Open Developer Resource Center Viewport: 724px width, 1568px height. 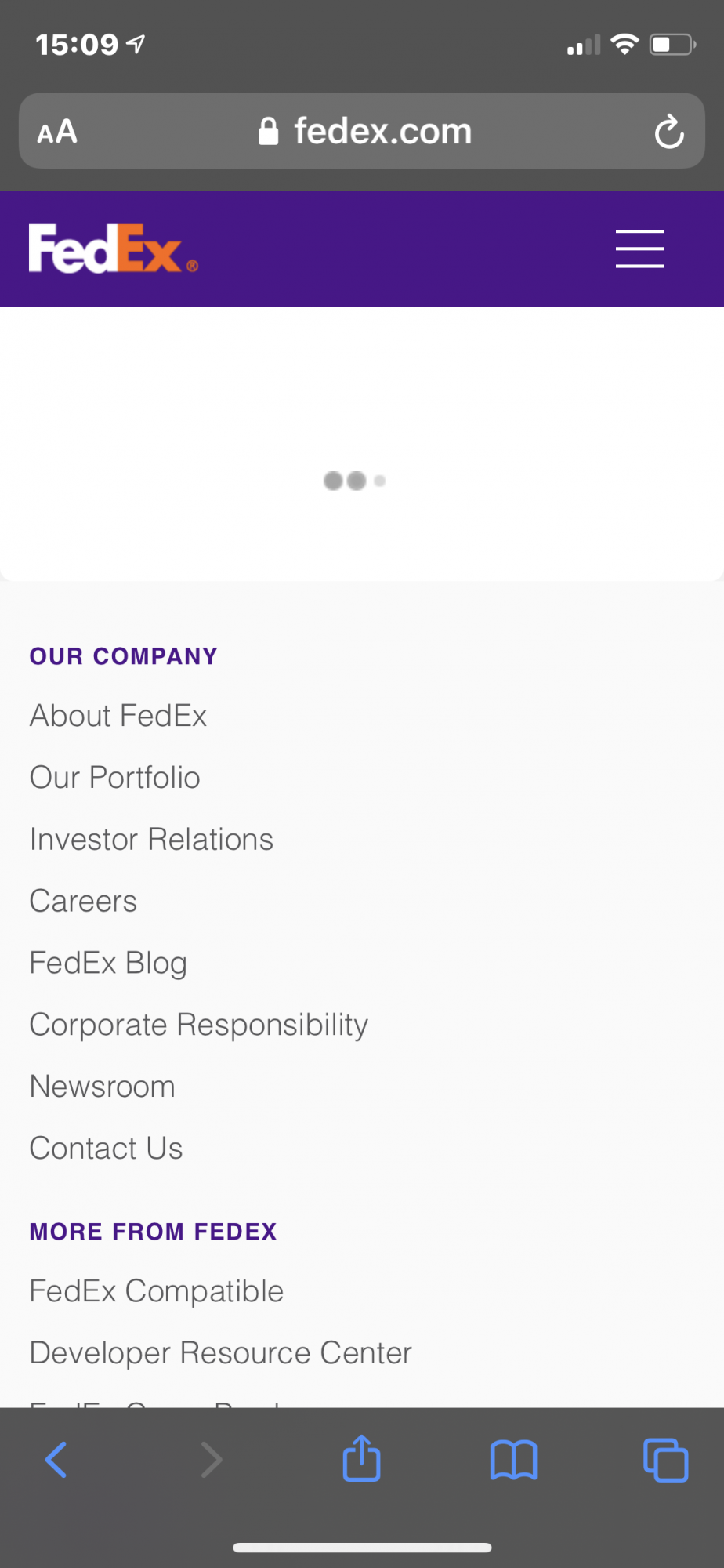point(220,1353)
